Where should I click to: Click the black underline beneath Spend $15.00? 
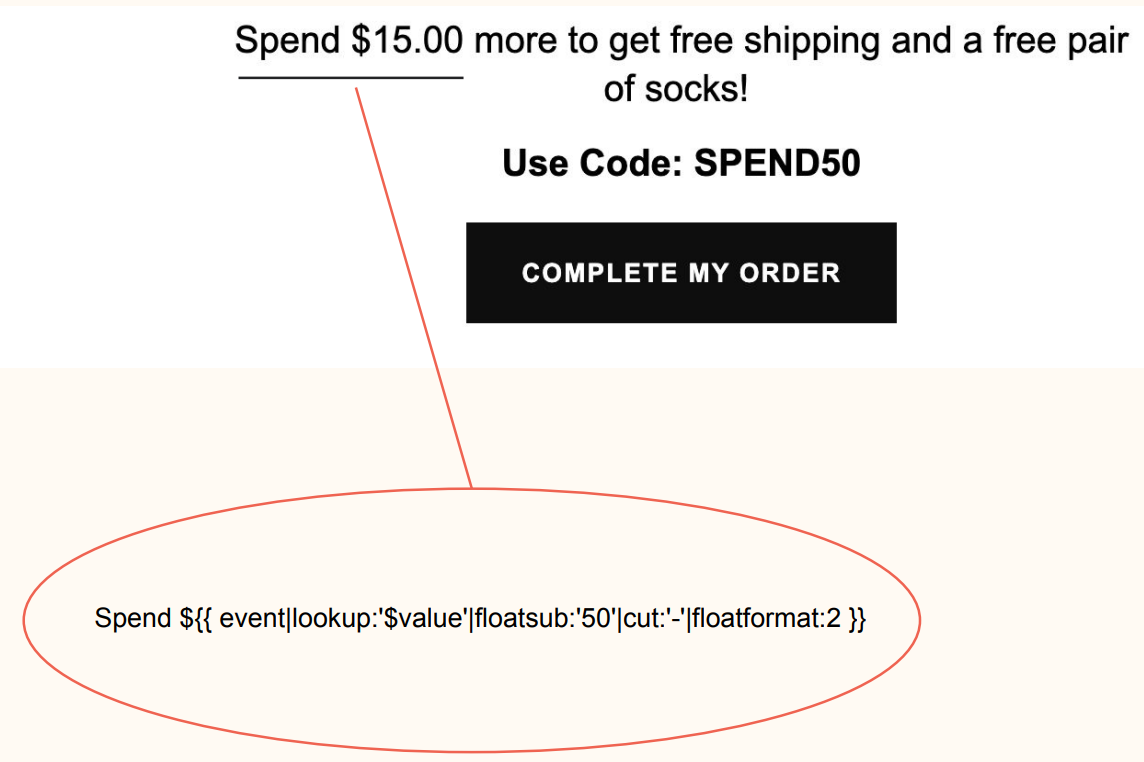point(351,77)
